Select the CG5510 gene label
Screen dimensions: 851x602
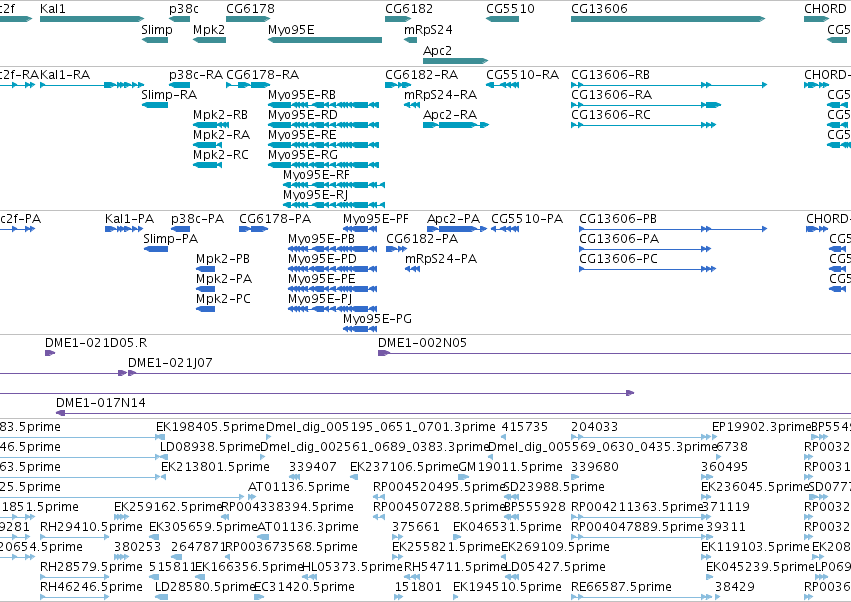tap(510, 9)
